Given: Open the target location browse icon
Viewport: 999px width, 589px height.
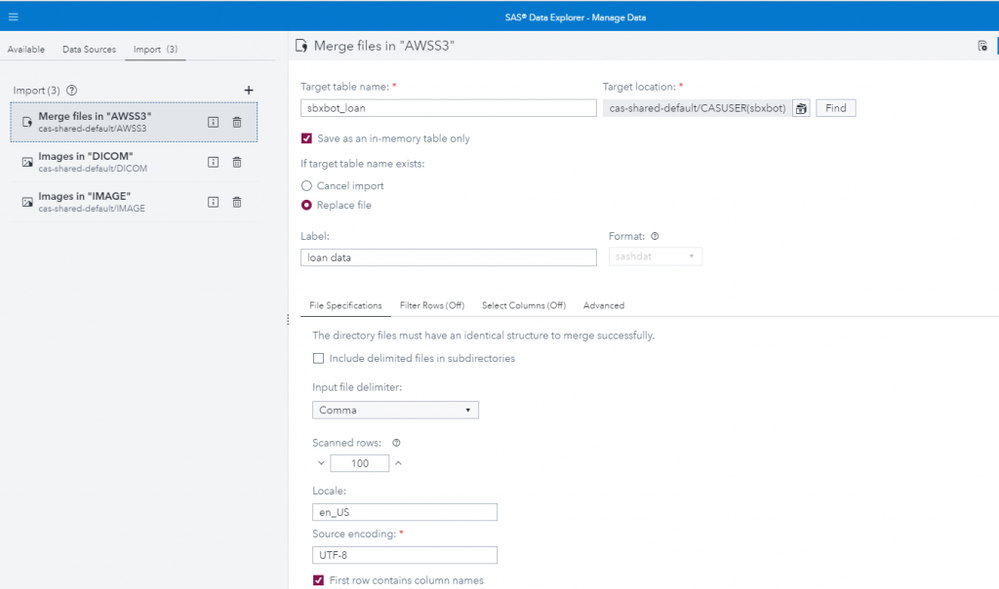Looking at the screenshot, I should tap(801, 108).
